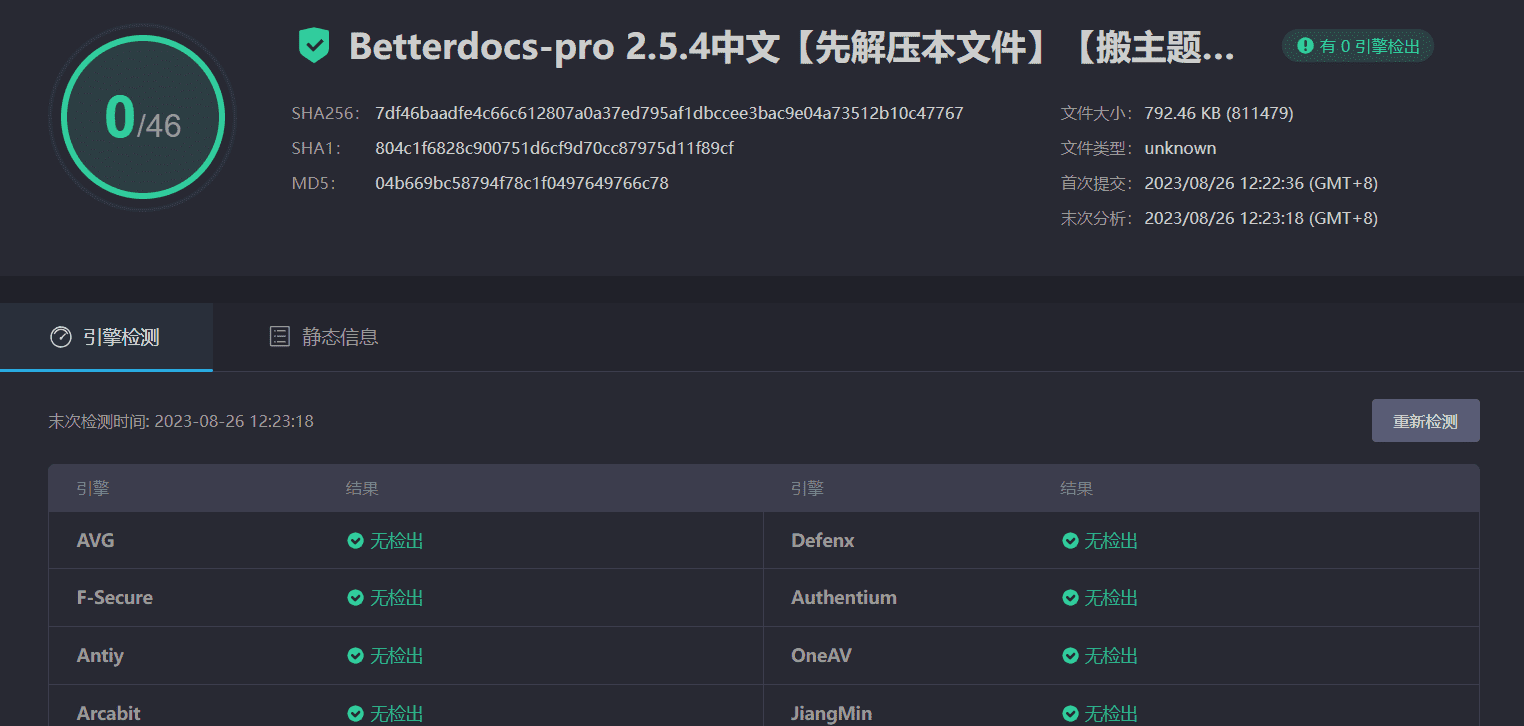
Task: Click 无检出 result text in Antiy row
Action: point(397,656)
